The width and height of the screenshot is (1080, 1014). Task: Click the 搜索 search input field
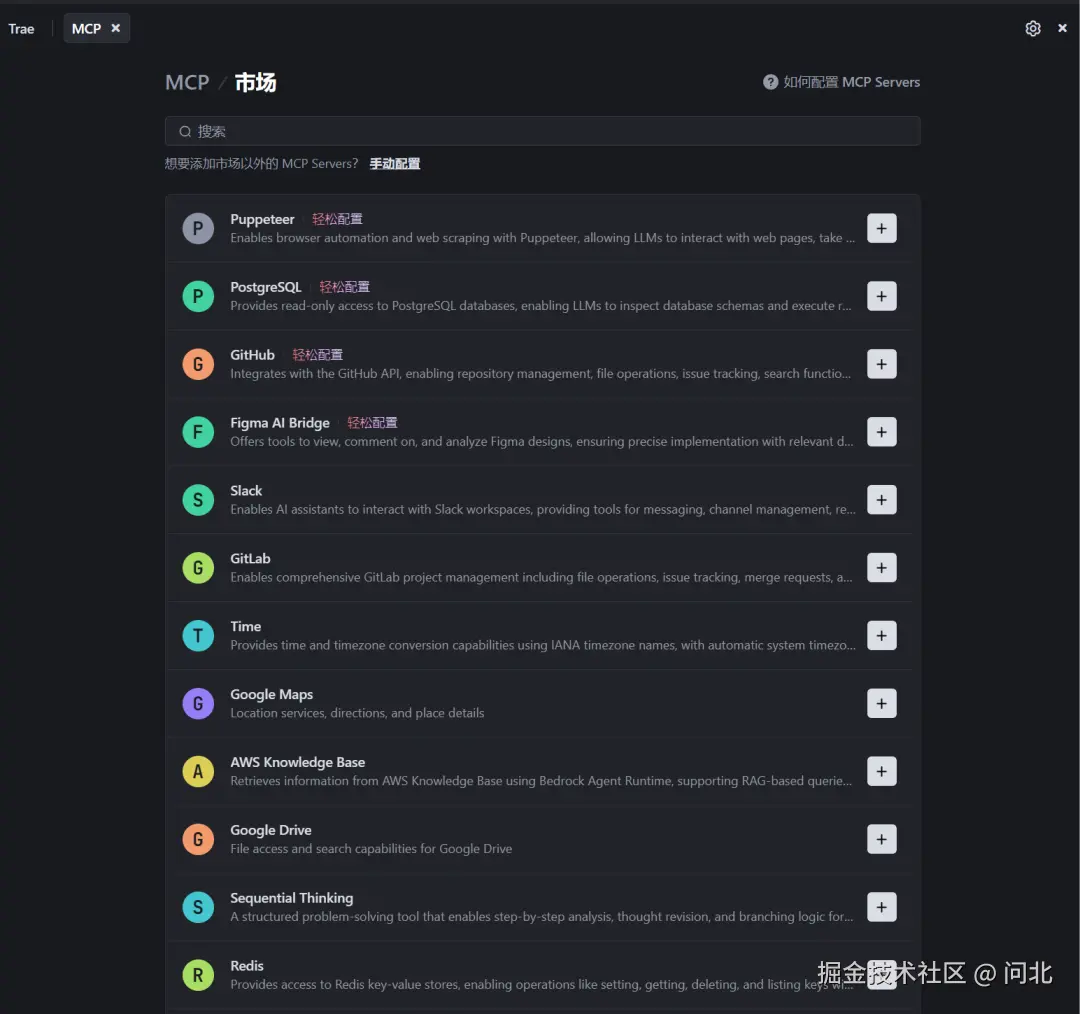tap(542, 131)
